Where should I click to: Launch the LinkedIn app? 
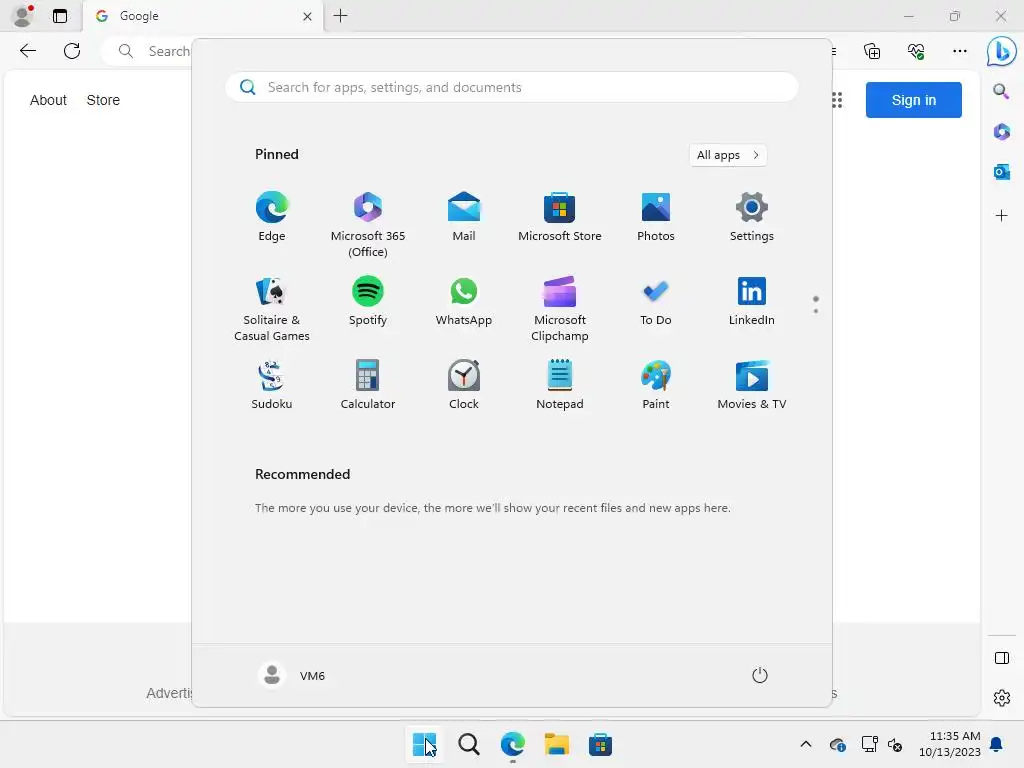pos(752,301)
